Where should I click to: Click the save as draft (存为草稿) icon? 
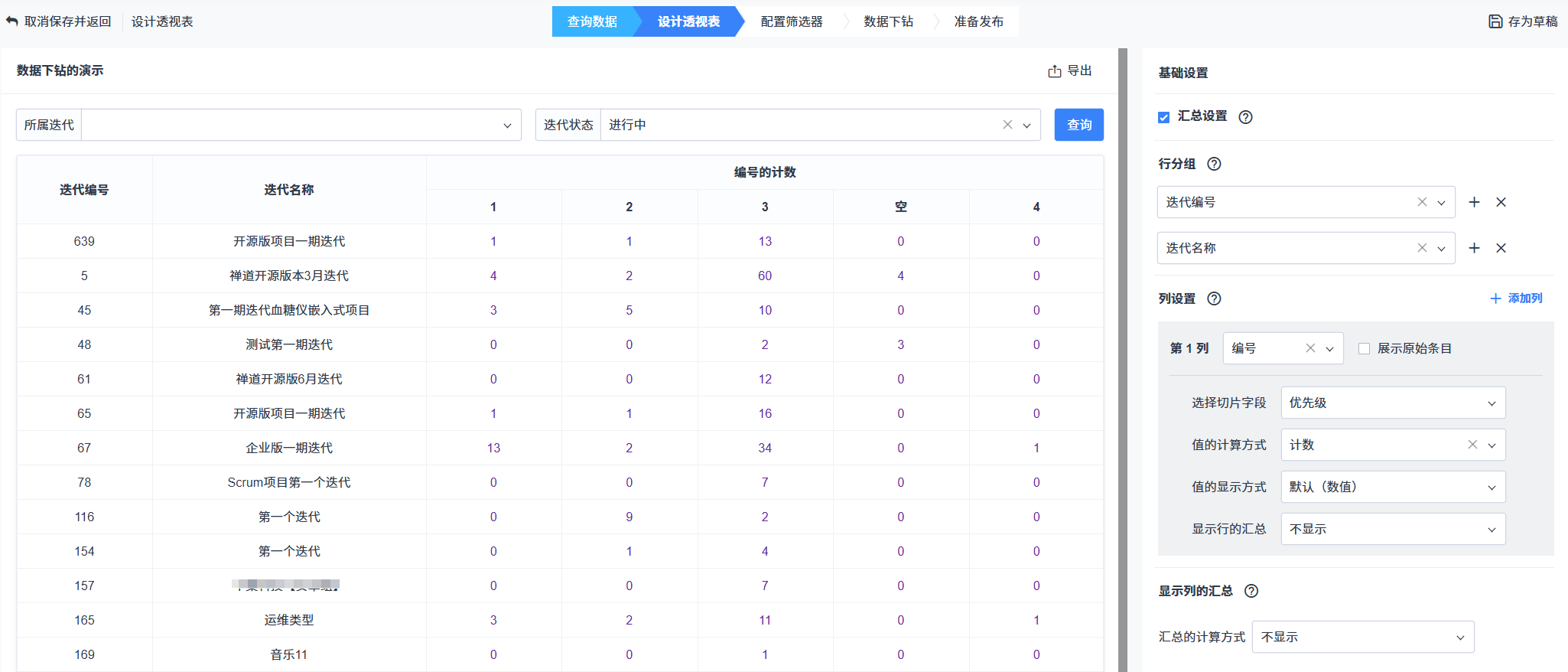coord(1495,21)
